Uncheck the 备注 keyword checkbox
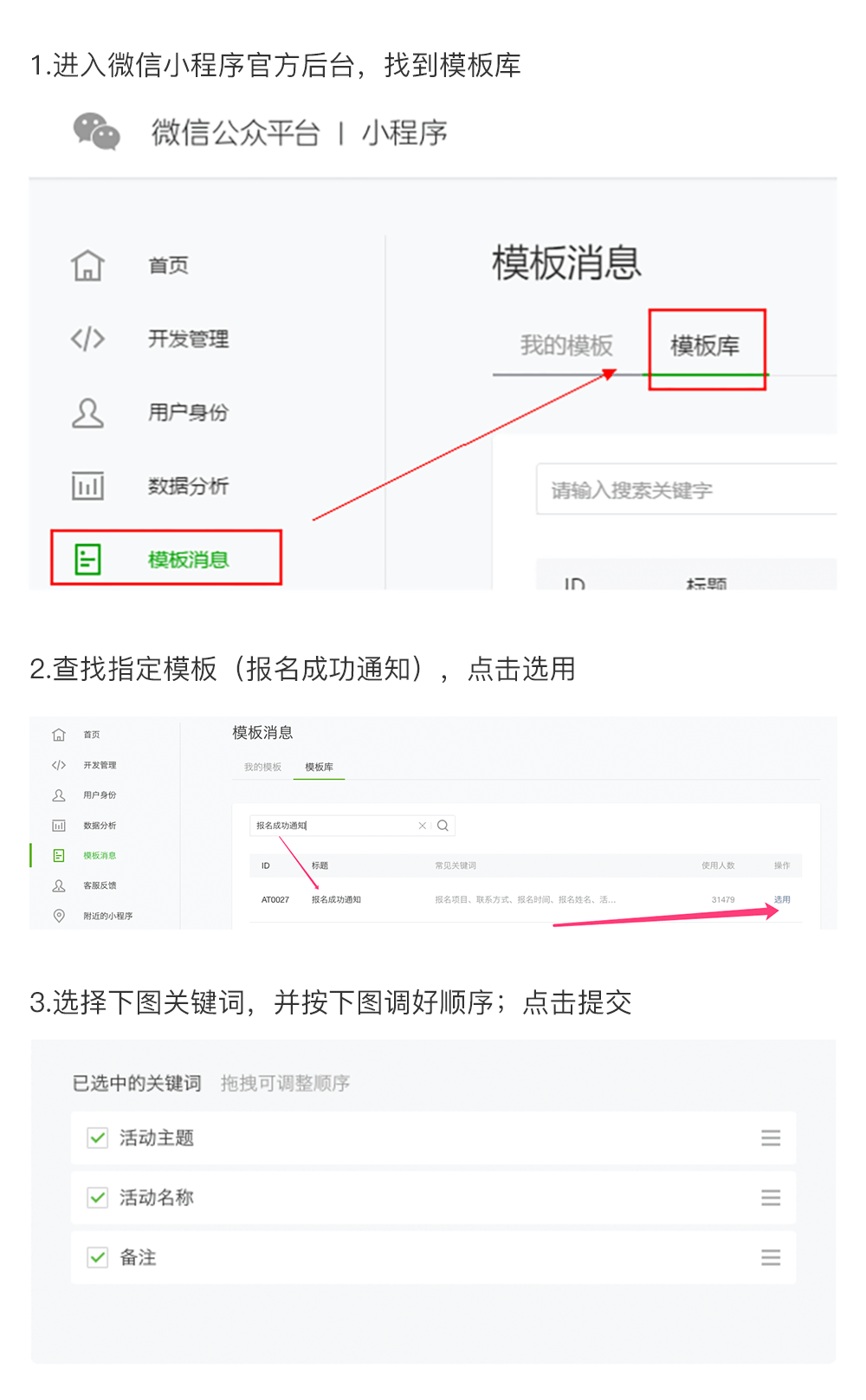 [98, 1258]
